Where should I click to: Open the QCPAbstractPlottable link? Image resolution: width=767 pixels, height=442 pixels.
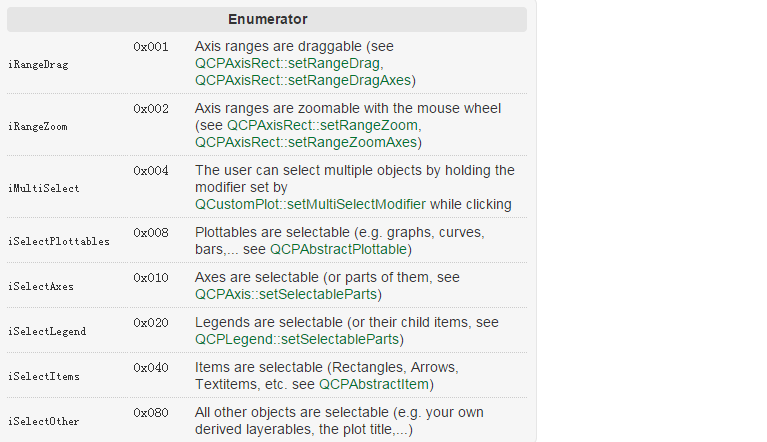[x=338, y=249]
